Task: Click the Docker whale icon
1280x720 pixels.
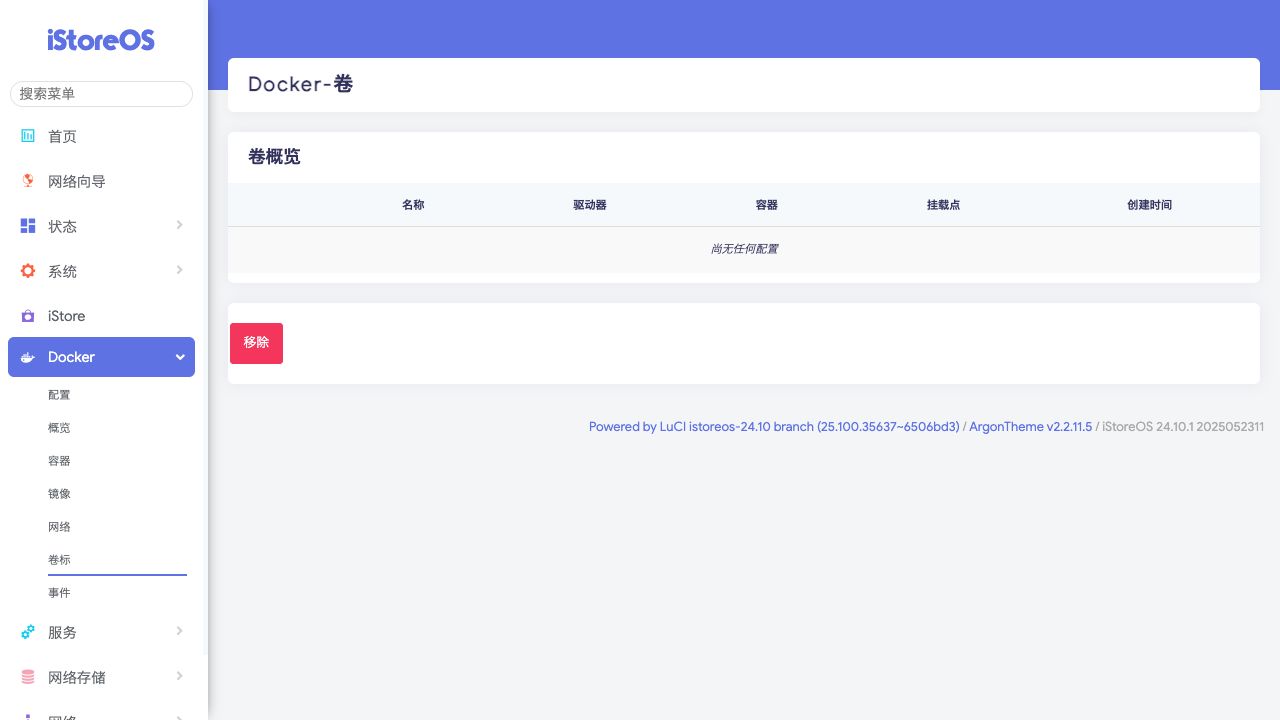Action: coord(28,357)
